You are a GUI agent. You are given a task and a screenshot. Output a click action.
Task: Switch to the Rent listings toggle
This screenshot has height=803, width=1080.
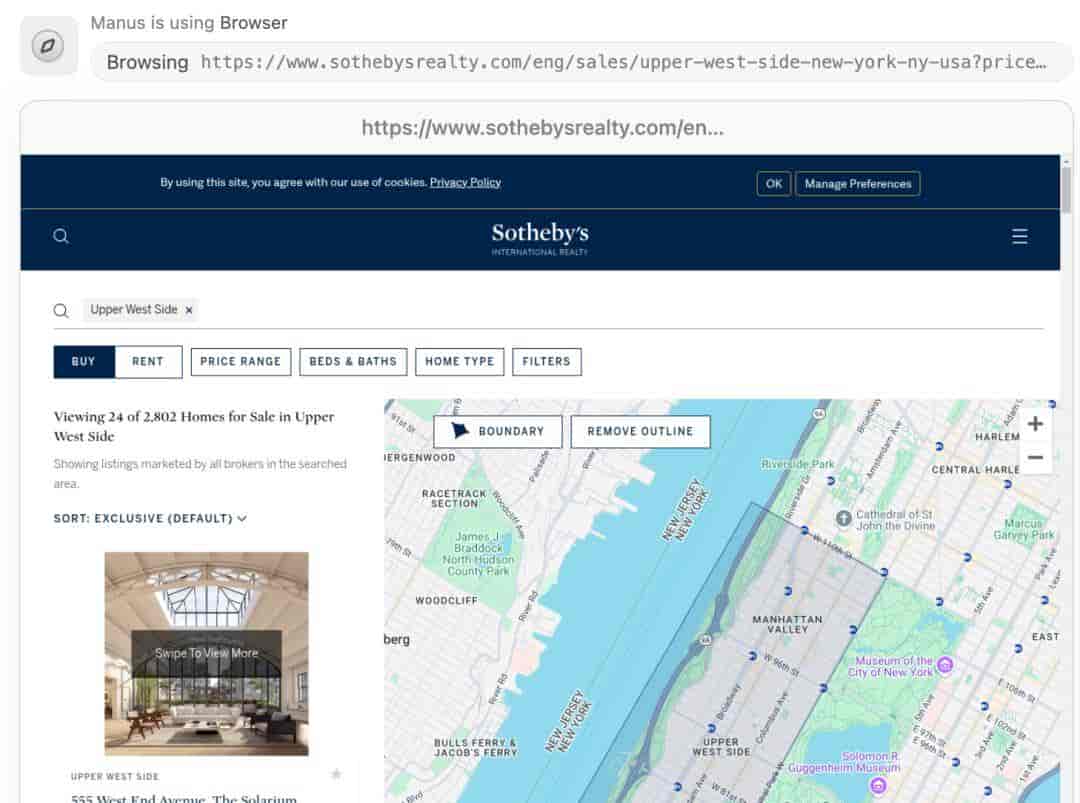148,362
